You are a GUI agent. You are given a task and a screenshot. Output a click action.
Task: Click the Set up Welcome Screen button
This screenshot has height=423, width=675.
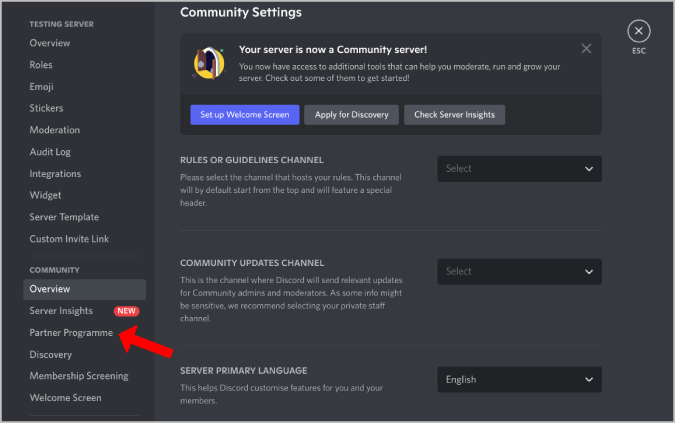(x=245, y=115)
